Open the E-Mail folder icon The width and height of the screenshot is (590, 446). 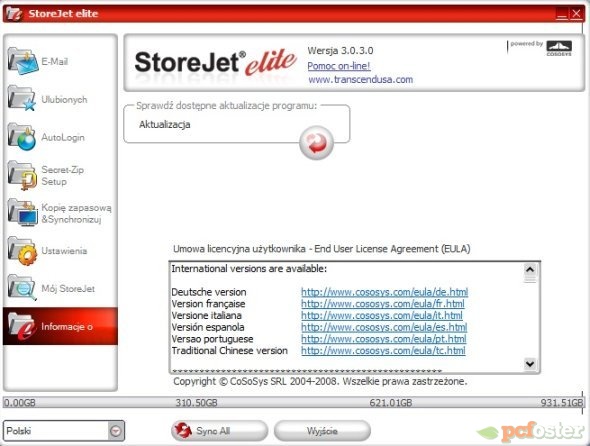pos(23,61)
